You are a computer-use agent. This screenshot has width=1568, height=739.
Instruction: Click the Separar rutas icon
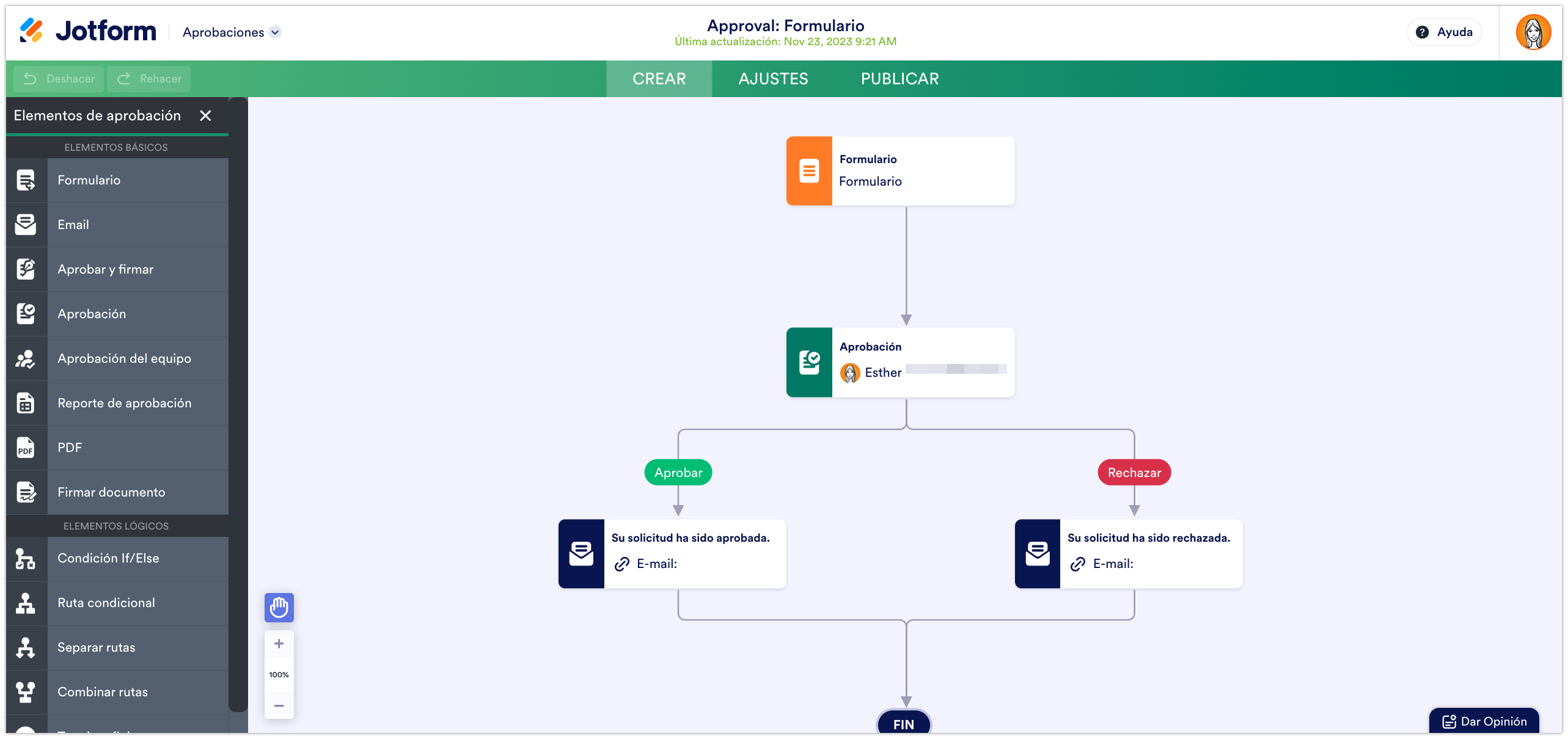coord(26,647)
